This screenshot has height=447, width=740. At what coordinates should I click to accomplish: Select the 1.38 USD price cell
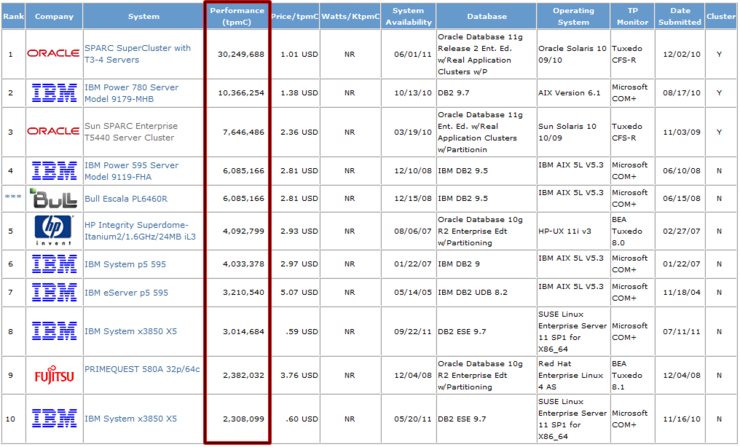click(x=299, y=93)
